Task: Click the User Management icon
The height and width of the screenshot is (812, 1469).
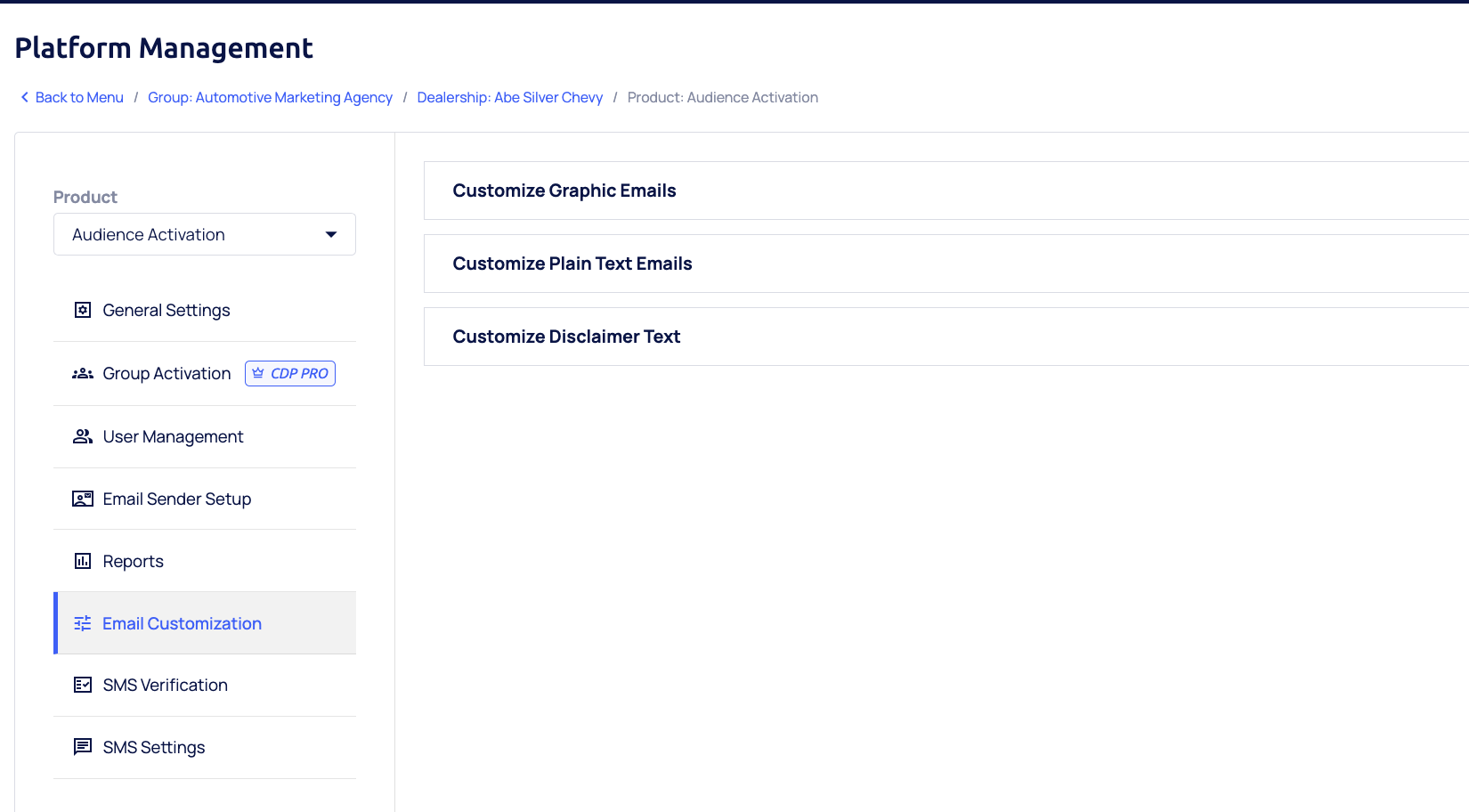Action: [83, 436]
